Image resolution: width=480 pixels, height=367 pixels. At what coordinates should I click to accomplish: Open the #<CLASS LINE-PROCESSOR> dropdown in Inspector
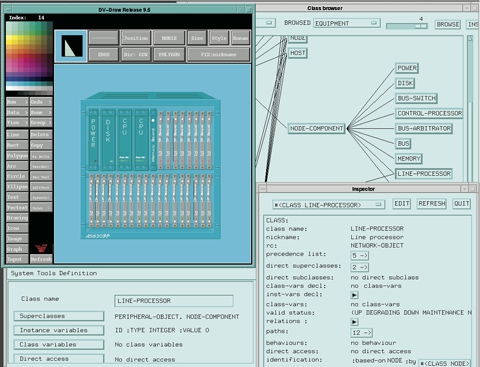pos(328,205)
